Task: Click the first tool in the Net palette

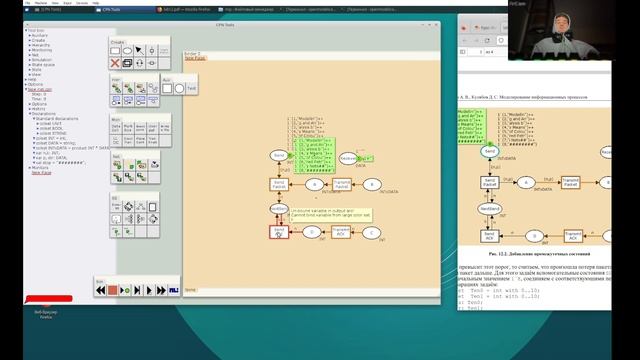Action: pyautogui.click(x=117, y=164)
